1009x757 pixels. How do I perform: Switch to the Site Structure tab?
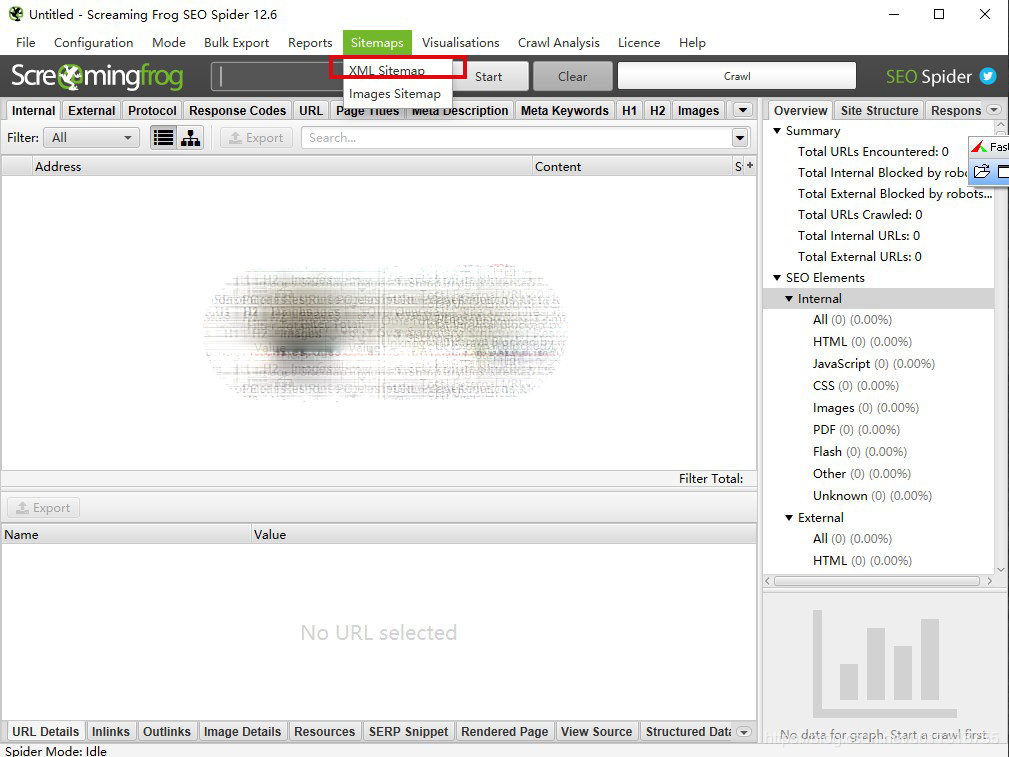pyautogui.click(x=879, y=111)
